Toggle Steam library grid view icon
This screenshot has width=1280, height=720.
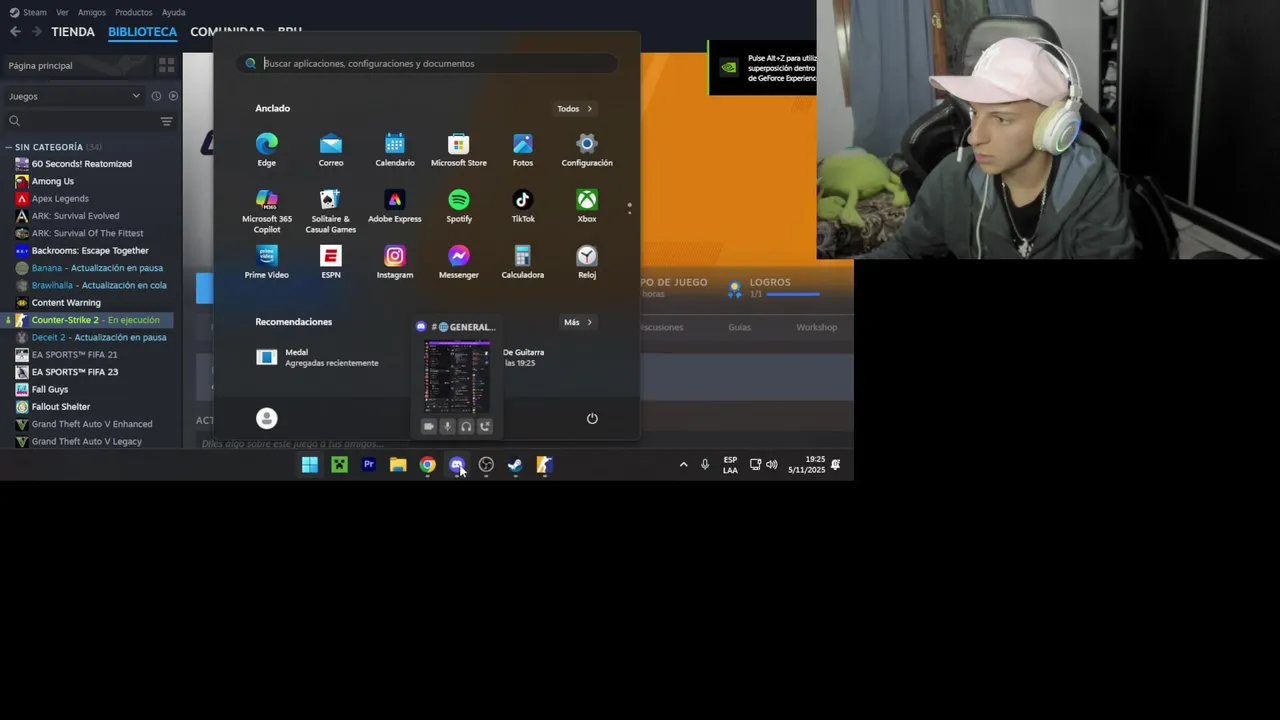coord(167,65)
